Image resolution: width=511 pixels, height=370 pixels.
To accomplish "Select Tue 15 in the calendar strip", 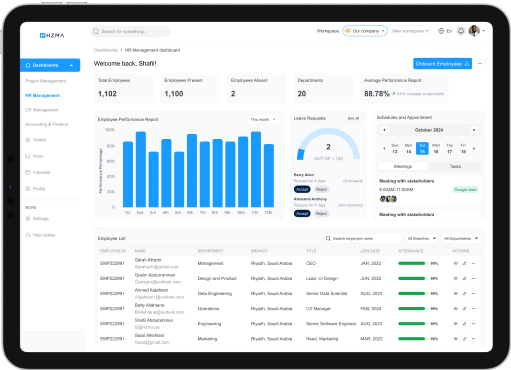I will [x=422, y=149].
